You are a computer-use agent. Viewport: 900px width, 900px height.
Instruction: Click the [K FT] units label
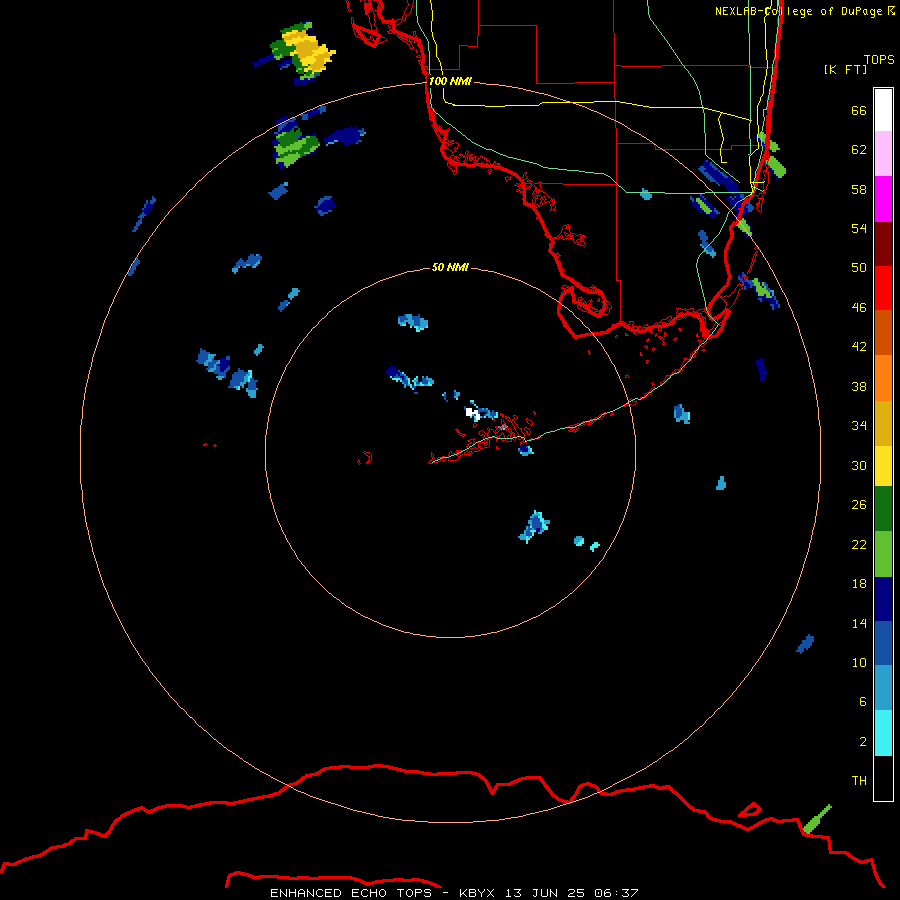click(845, 69)
